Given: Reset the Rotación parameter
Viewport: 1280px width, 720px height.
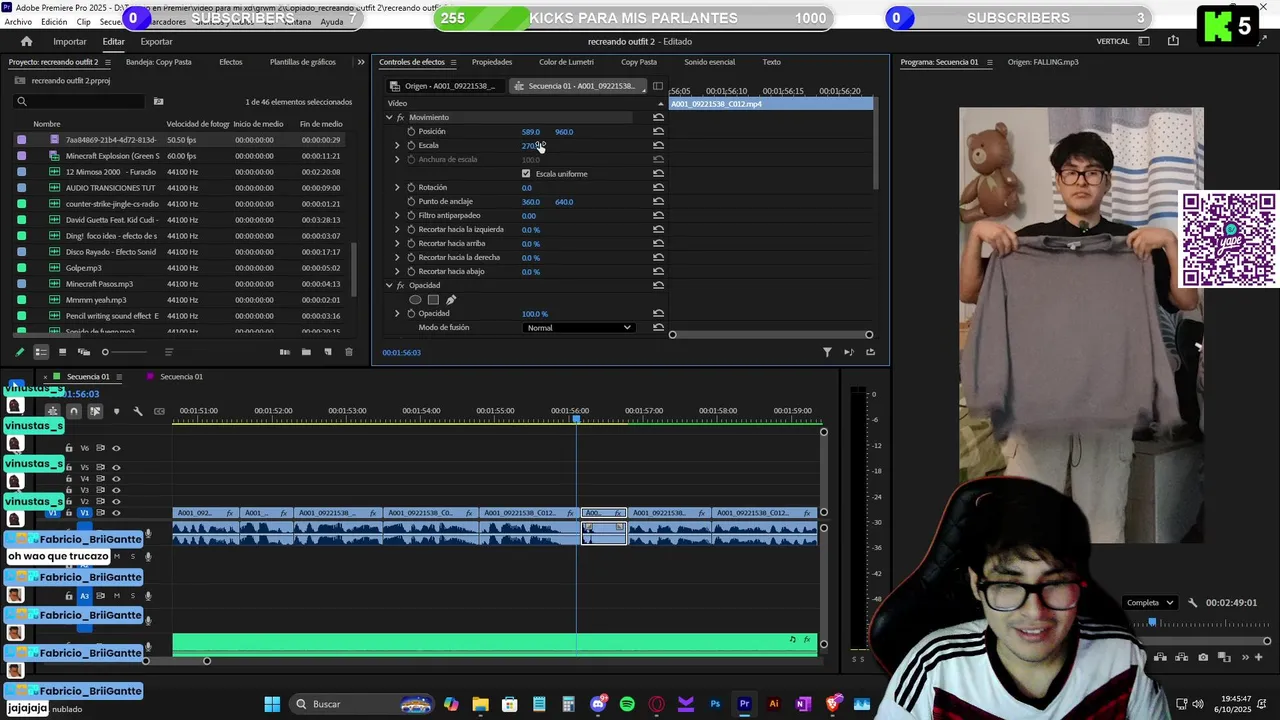Looking at the screenshot, I should click(x=658, y=187).
